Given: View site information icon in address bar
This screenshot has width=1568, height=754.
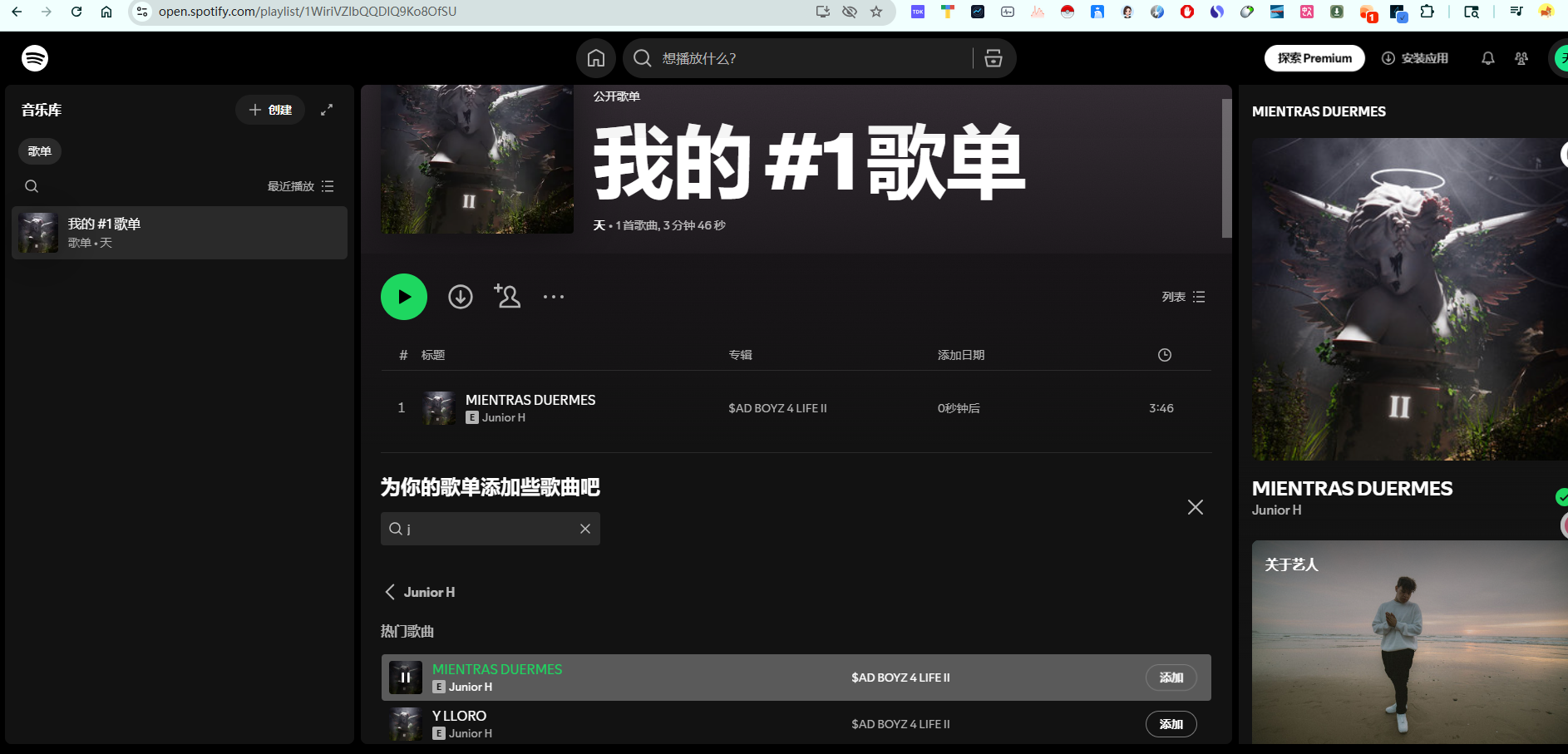Looking at the screenshot, I should pyautogui.click(x=142, y=12).
